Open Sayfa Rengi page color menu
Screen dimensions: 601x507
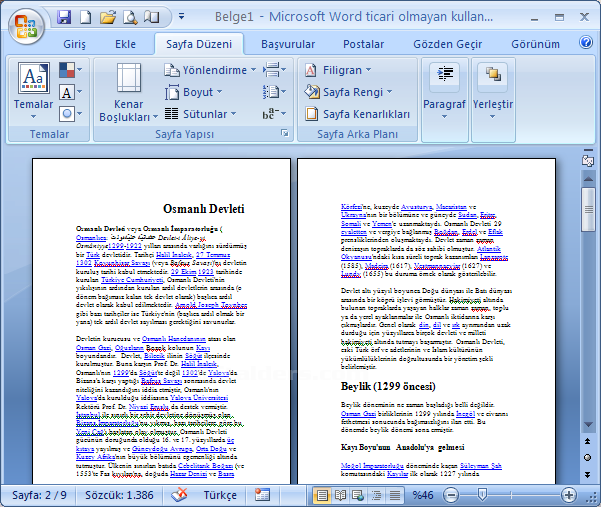pos(348,92)
